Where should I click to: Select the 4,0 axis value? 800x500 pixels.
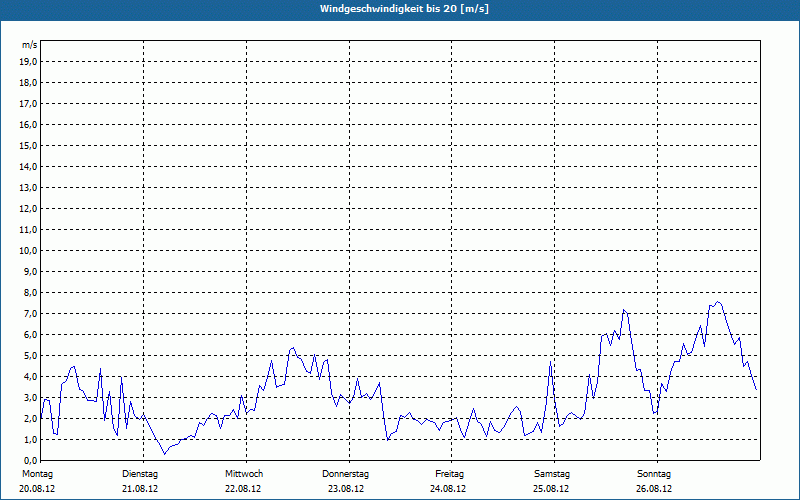pyautogui.click(x=30, y=376)
